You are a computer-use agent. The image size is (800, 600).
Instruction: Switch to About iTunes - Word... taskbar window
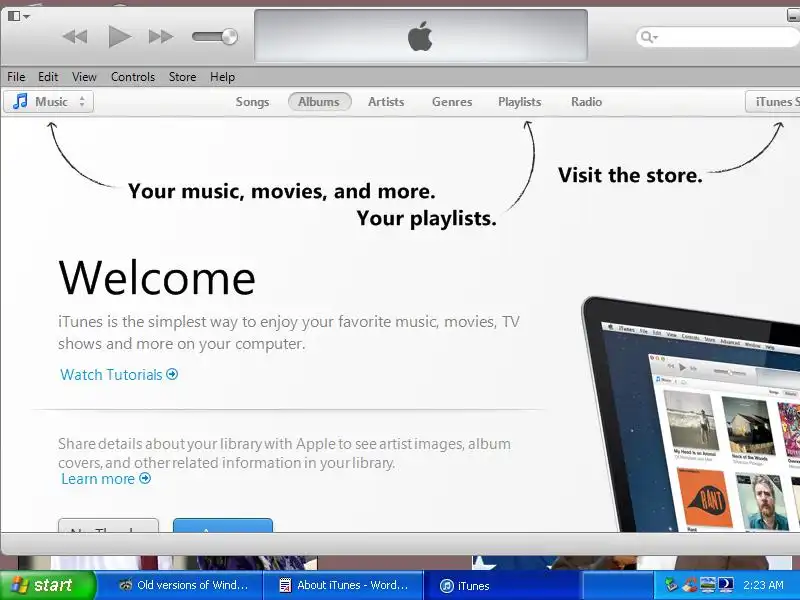[343, 585]
